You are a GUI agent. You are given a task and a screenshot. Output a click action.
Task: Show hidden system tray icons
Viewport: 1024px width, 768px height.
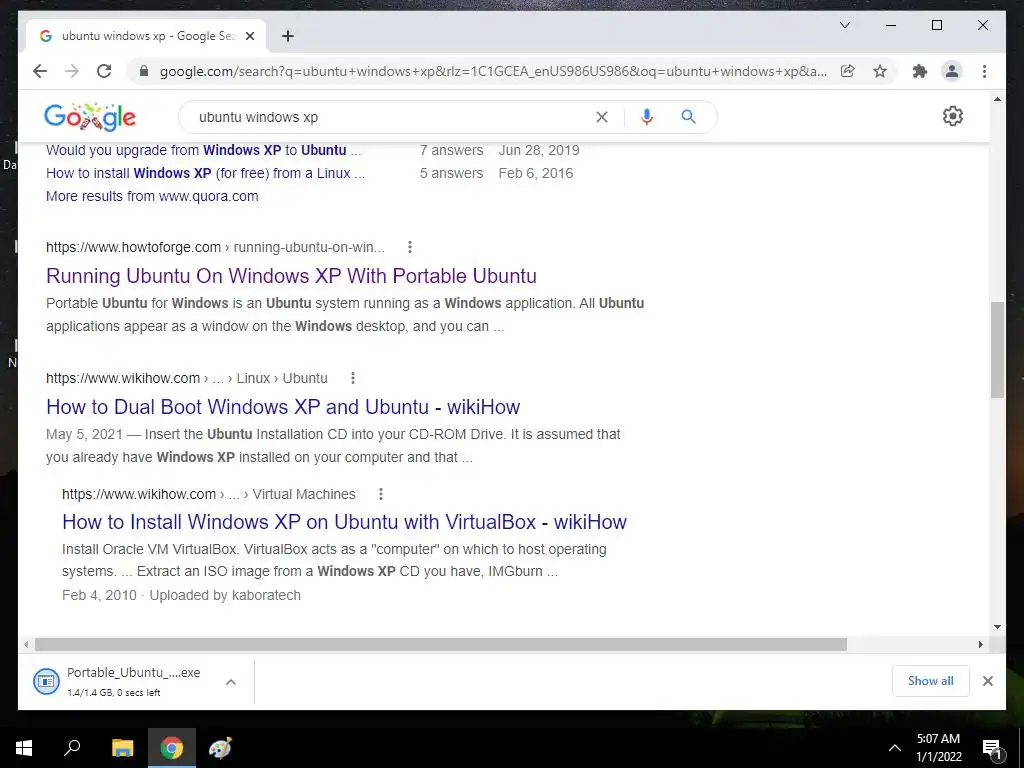tap(895, 748)
